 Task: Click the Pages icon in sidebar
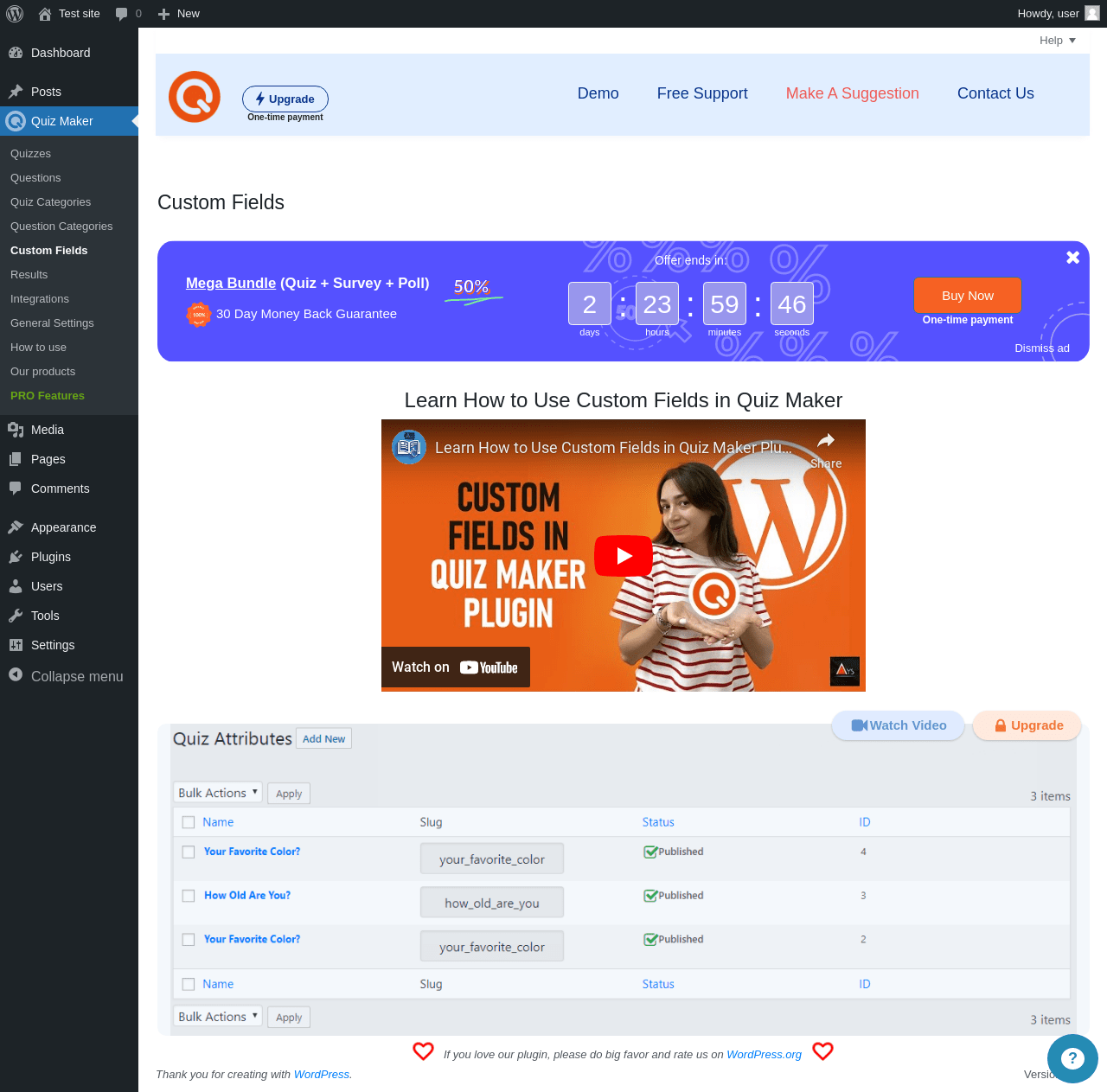pyautogui.click(x=16, y=459)
